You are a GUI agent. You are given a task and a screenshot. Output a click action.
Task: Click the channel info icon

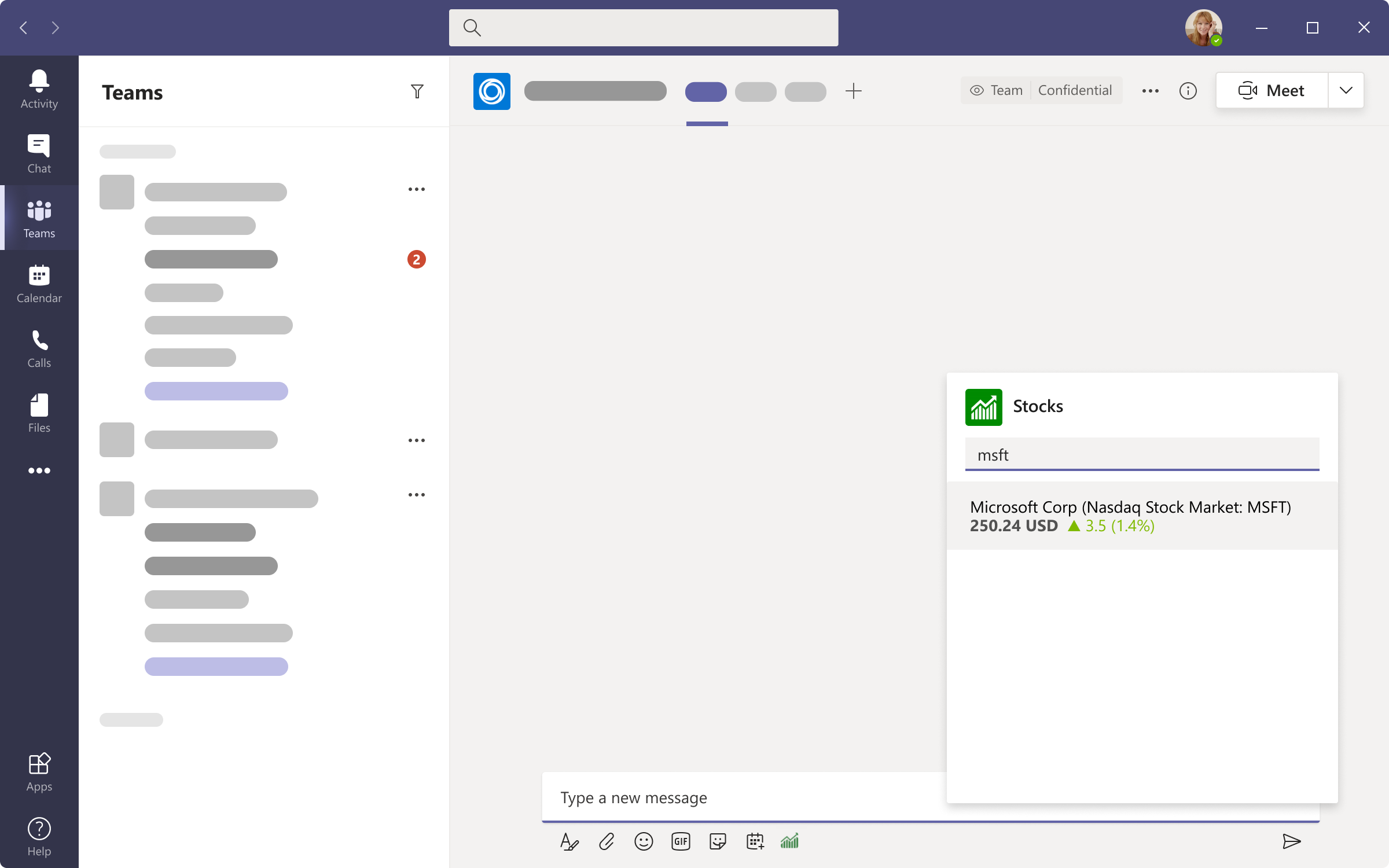1188,91
